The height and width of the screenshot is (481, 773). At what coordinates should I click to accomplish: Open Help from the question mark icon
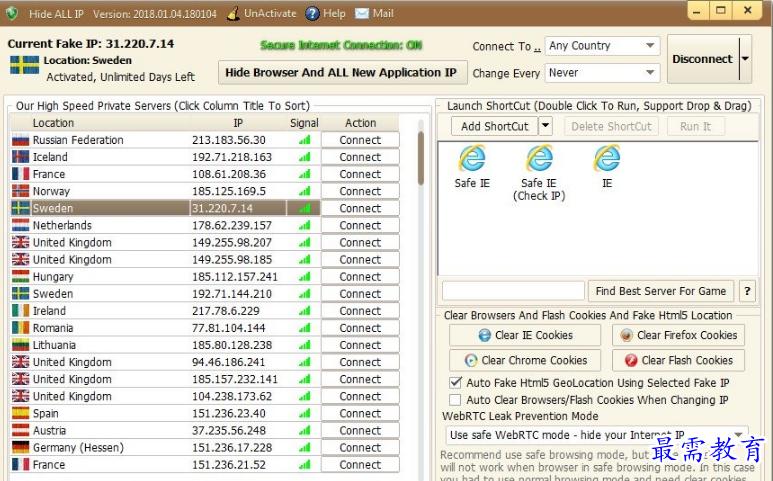click(312, 13)
